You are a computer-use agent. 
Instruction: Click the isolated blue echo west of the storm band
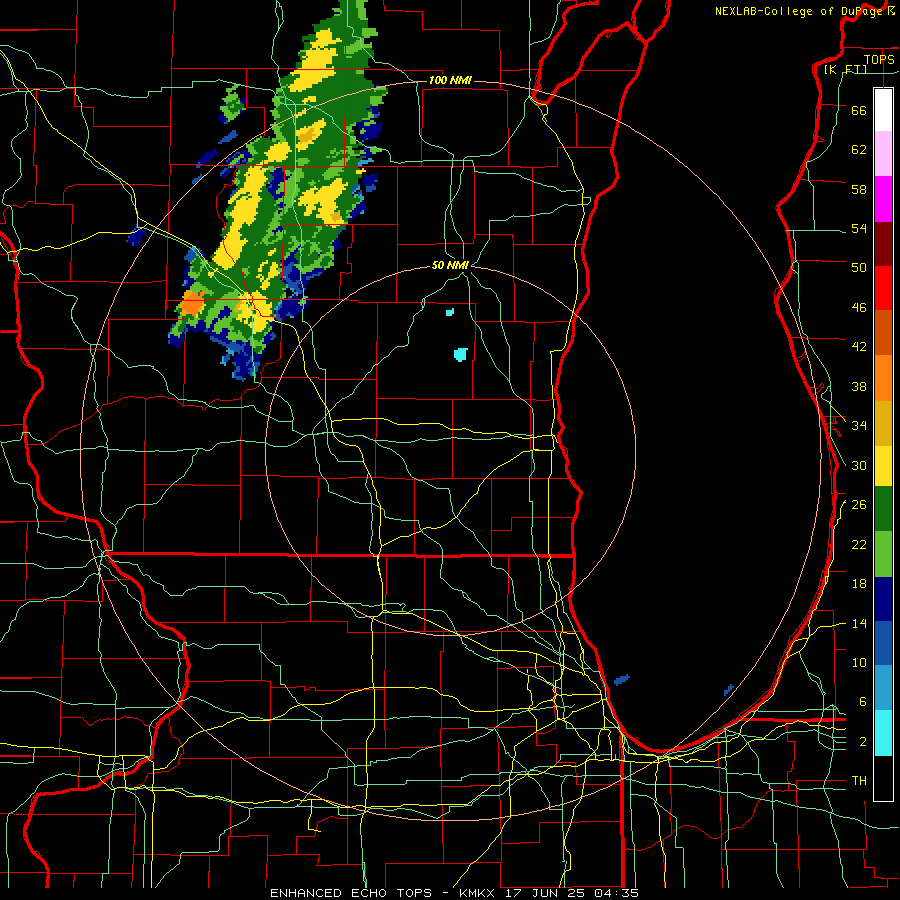click(136, 236)
